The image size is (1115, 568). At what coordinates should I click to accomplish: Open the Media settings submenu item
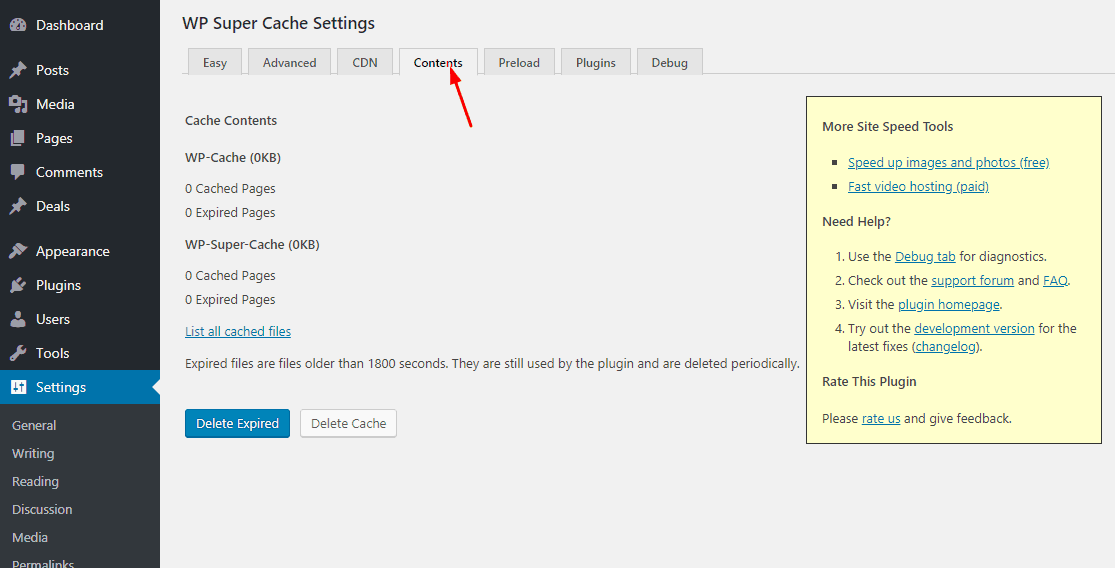[30, 537]
